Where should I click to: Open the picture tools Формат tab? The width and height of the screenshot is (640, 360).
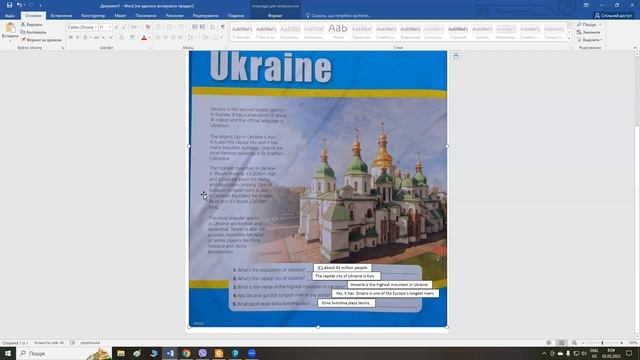(x=275, y=16)
